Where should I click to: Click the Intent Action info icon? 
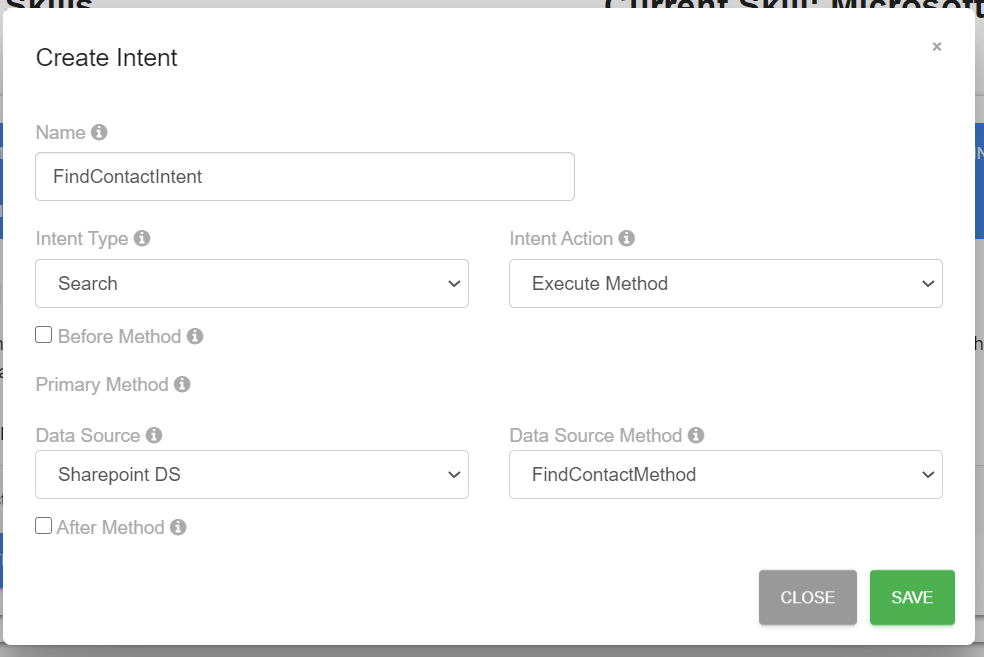(x=627, y=238)
